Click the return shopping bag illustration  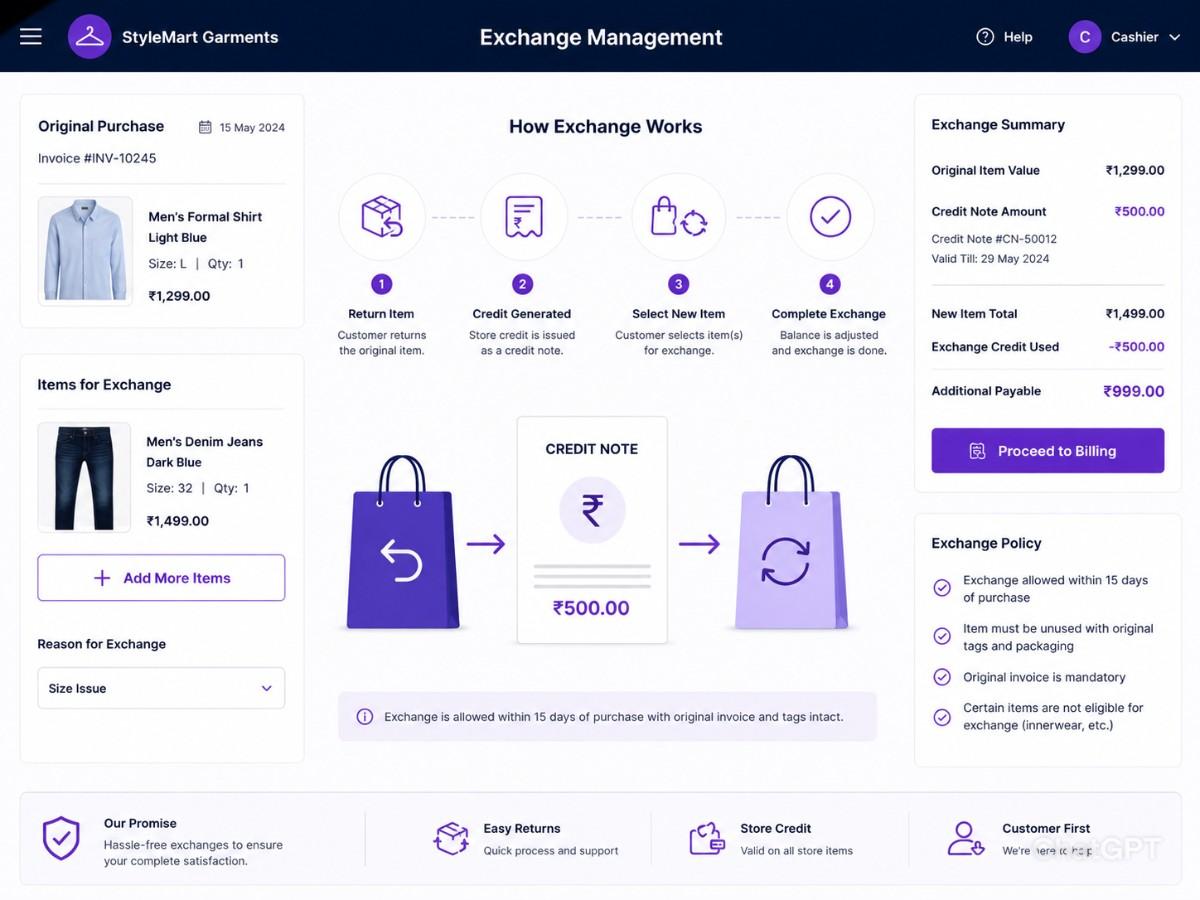coord(402,543)
